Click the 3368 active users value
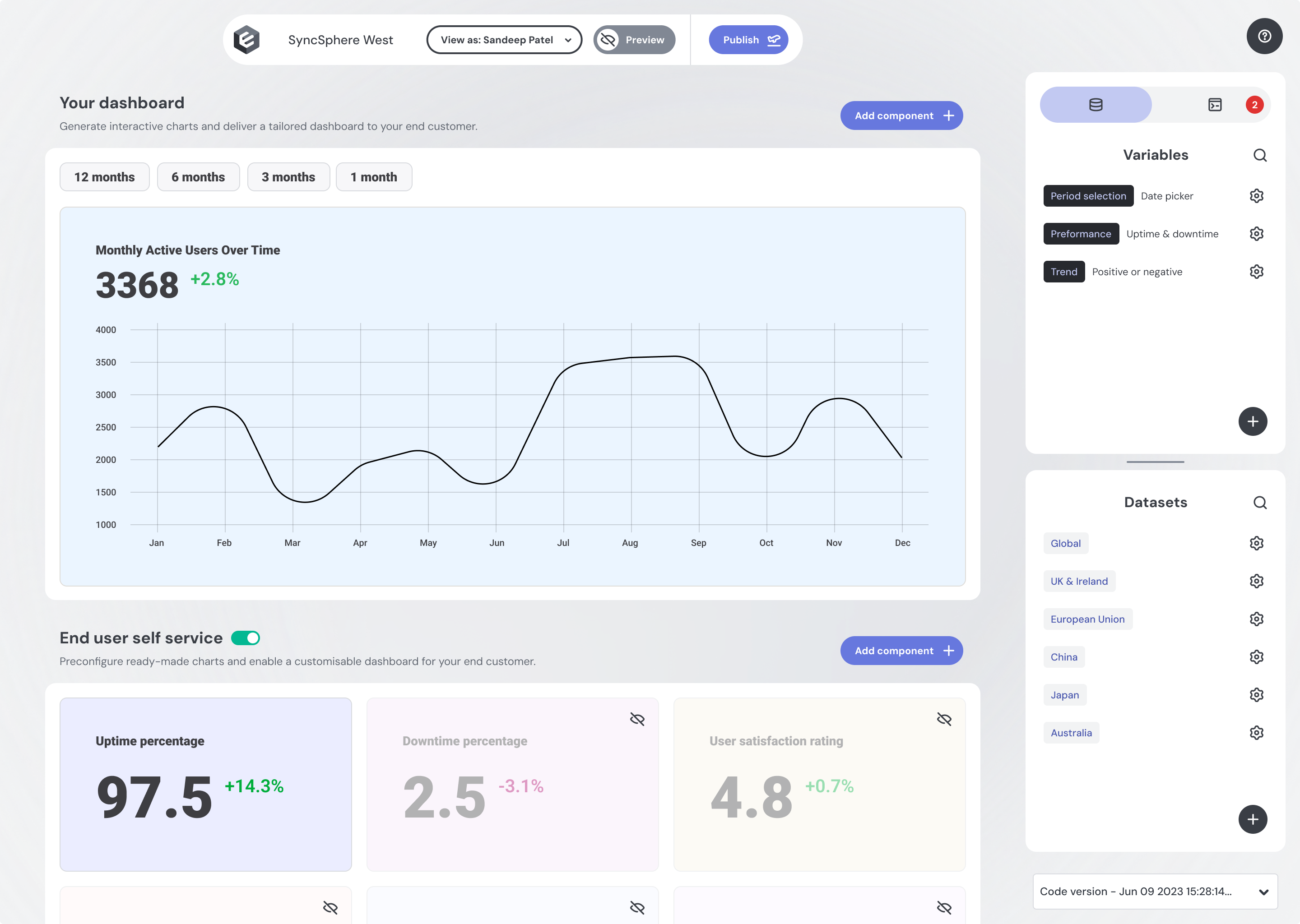The height and width of the screenshot is (924, 1300). pyautogui.click(x=137, y=285)
